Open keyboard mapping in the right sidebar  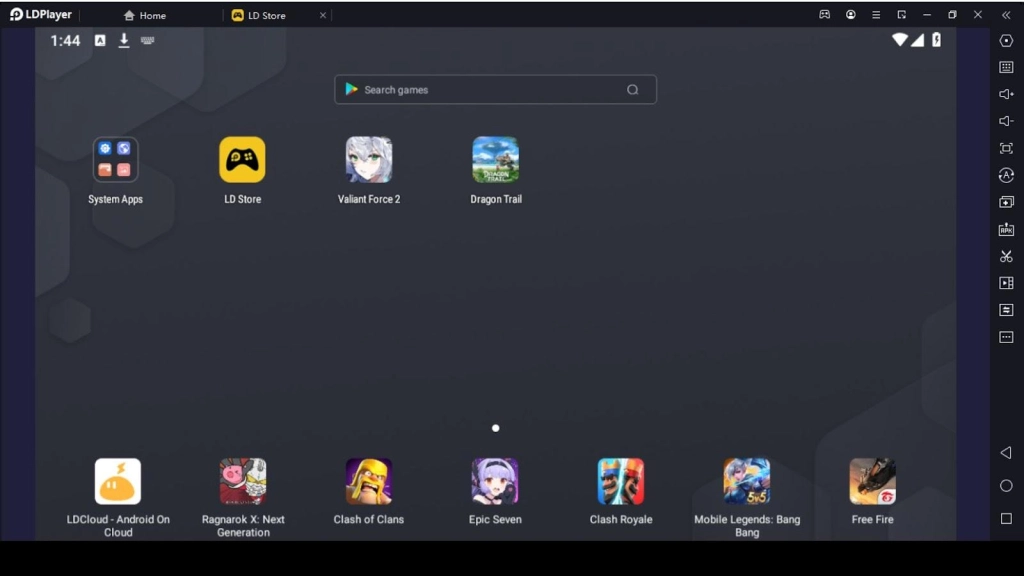click(1006, 67)
